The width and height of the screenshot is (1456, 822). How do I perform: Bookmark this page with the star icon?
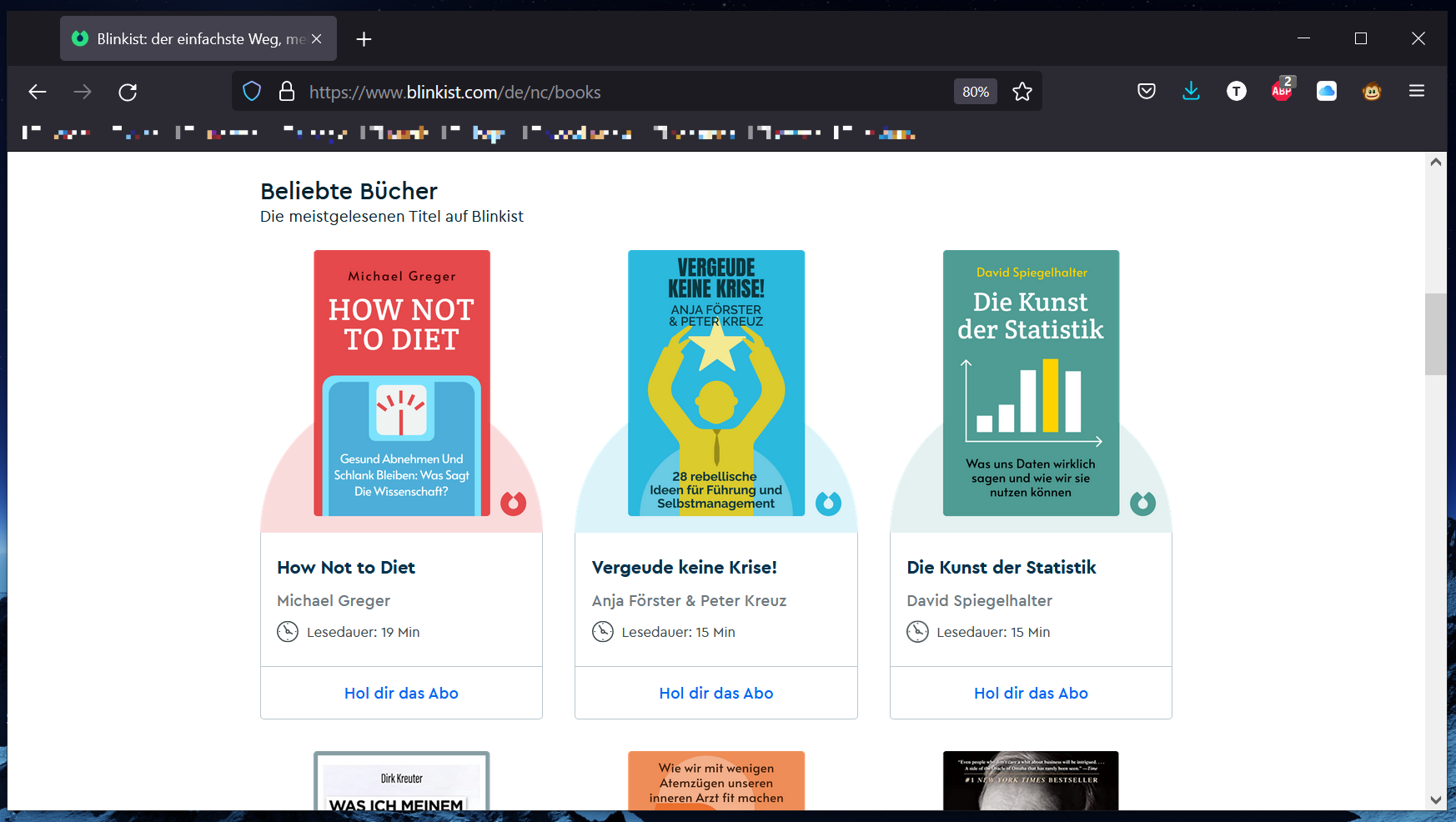pos(1022,92)
